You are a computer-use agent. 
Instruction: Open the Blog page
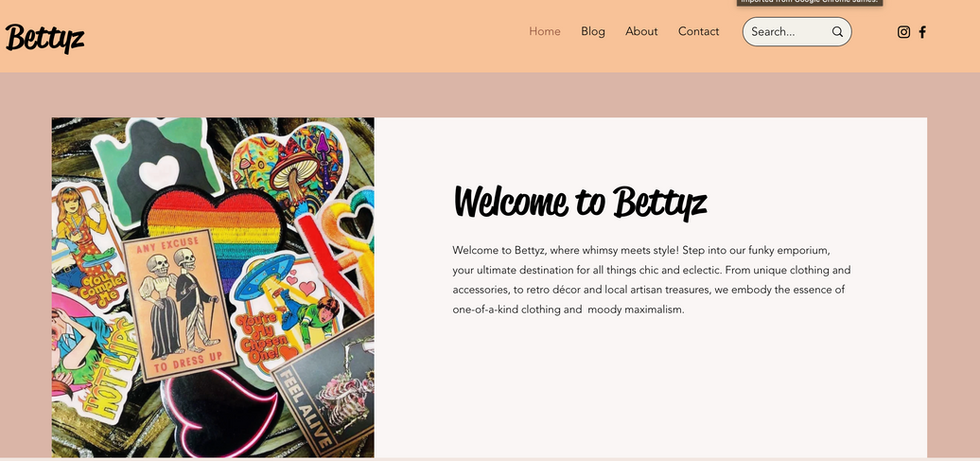(592, 31)
